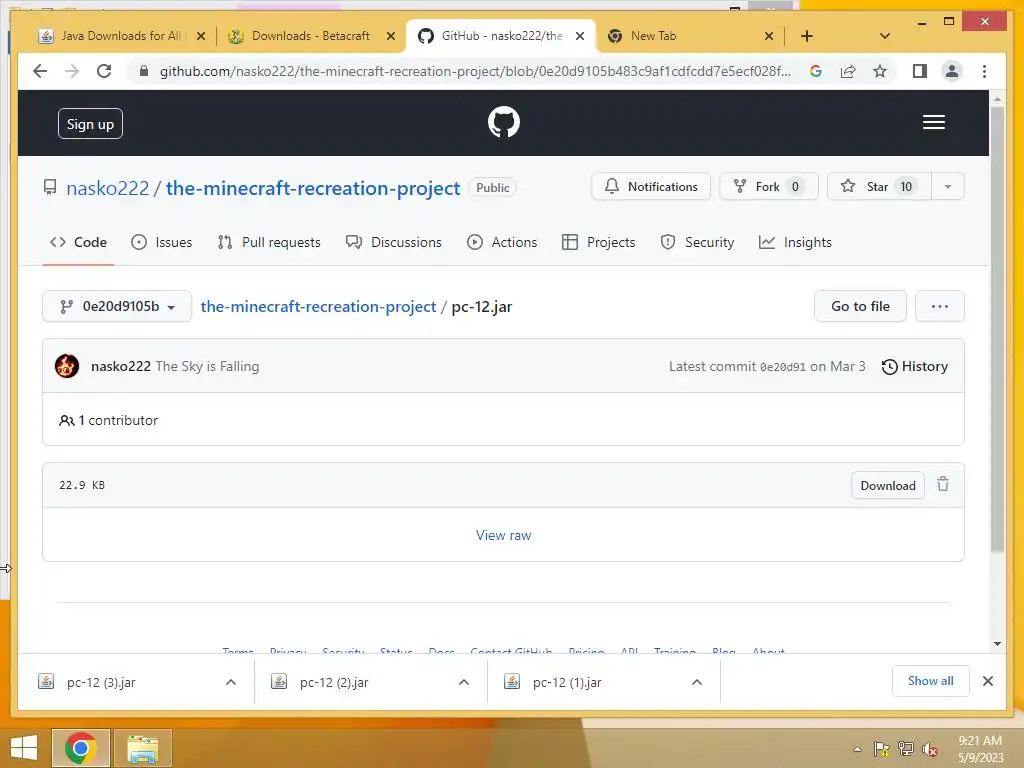Click the muted volume tray icon
The height and width of the screenshot is (768, 1024).
929,749
